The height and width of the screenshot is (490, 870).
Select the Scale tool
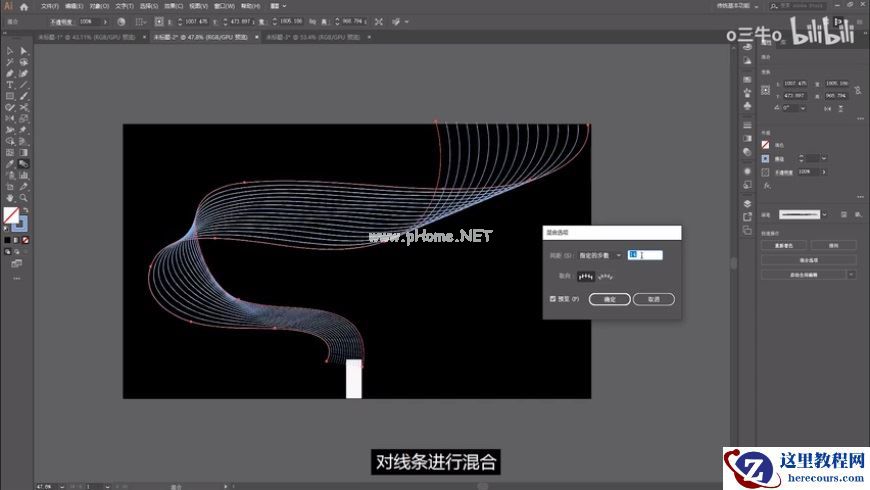(x=24, y=119)
